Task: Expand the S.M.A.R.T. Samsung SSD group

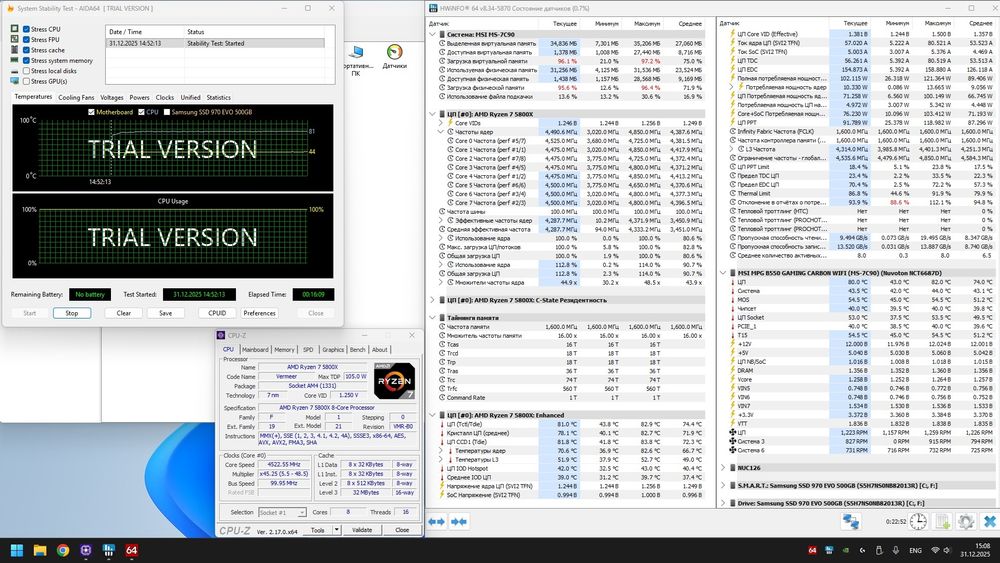Action: (x=723, y=485)
